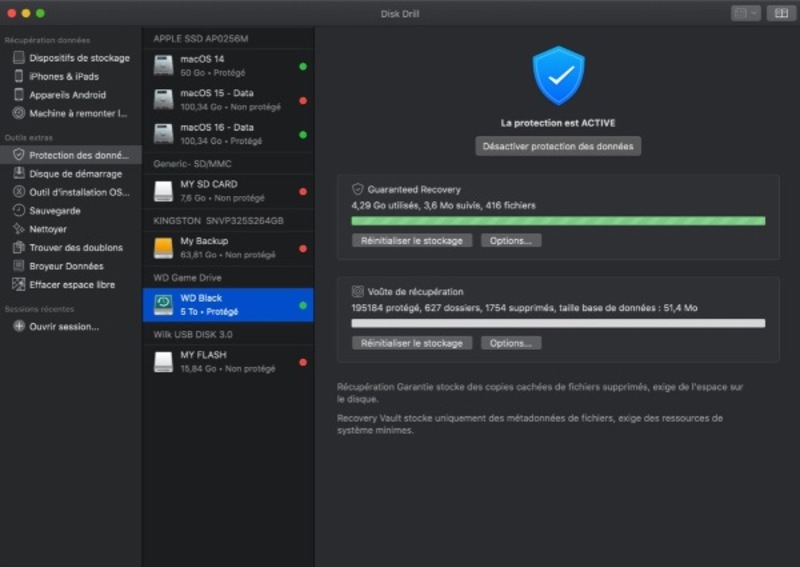The image size is (800, 567).
Task: Select Disque de démarrage in sidebar
Action: [71, 174]
